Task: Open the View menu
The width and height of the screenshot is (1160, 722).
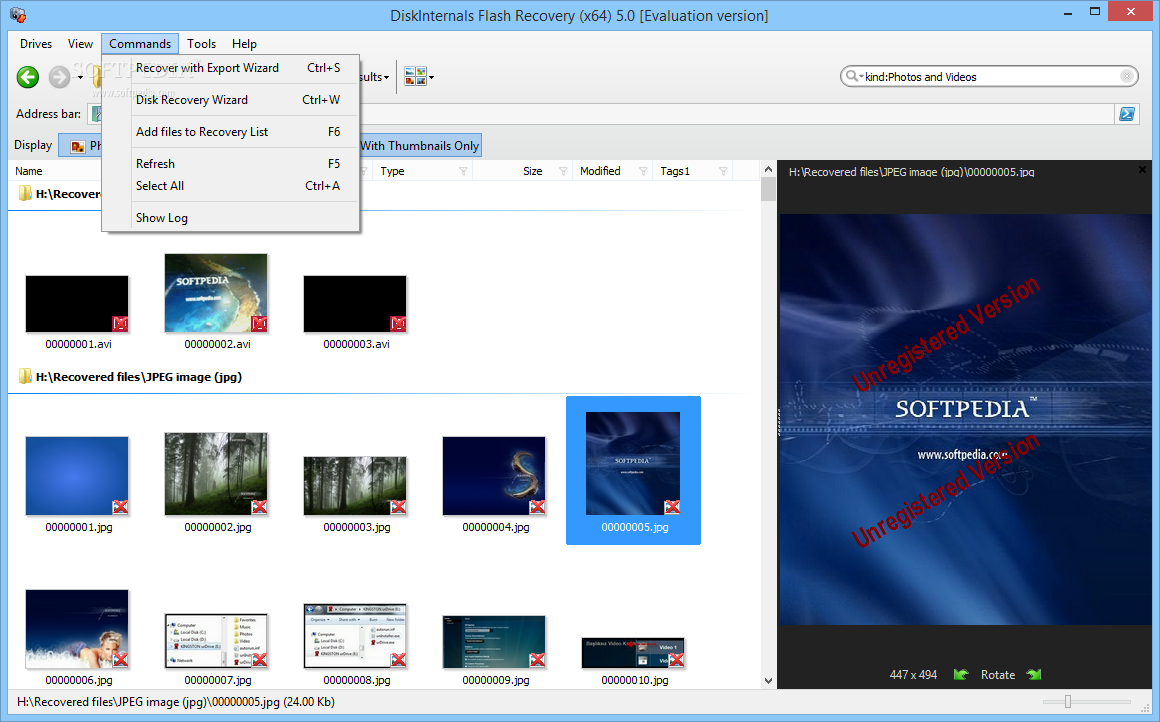Action: [80, 44]
